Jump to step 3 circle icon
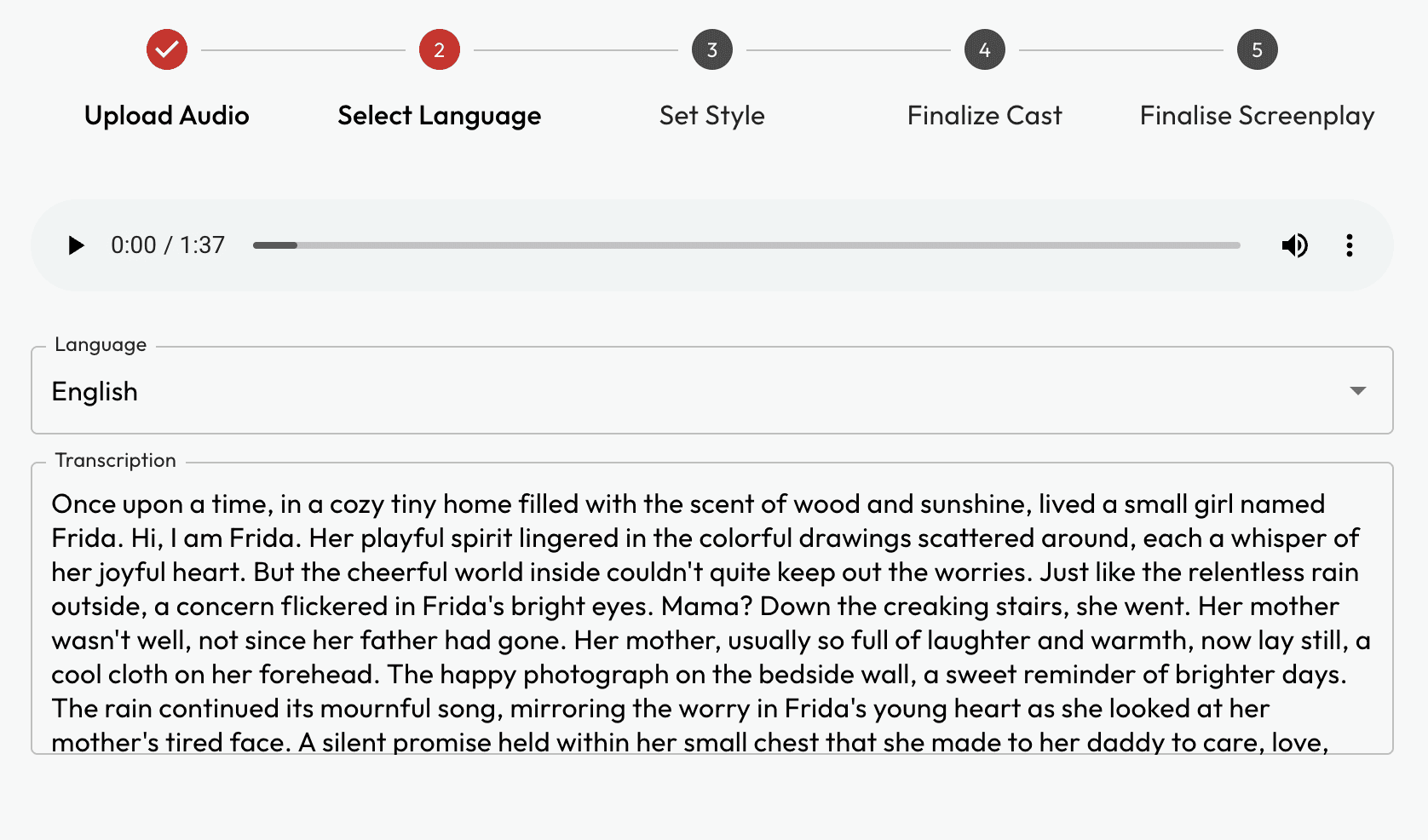 (x=712, y=49)
